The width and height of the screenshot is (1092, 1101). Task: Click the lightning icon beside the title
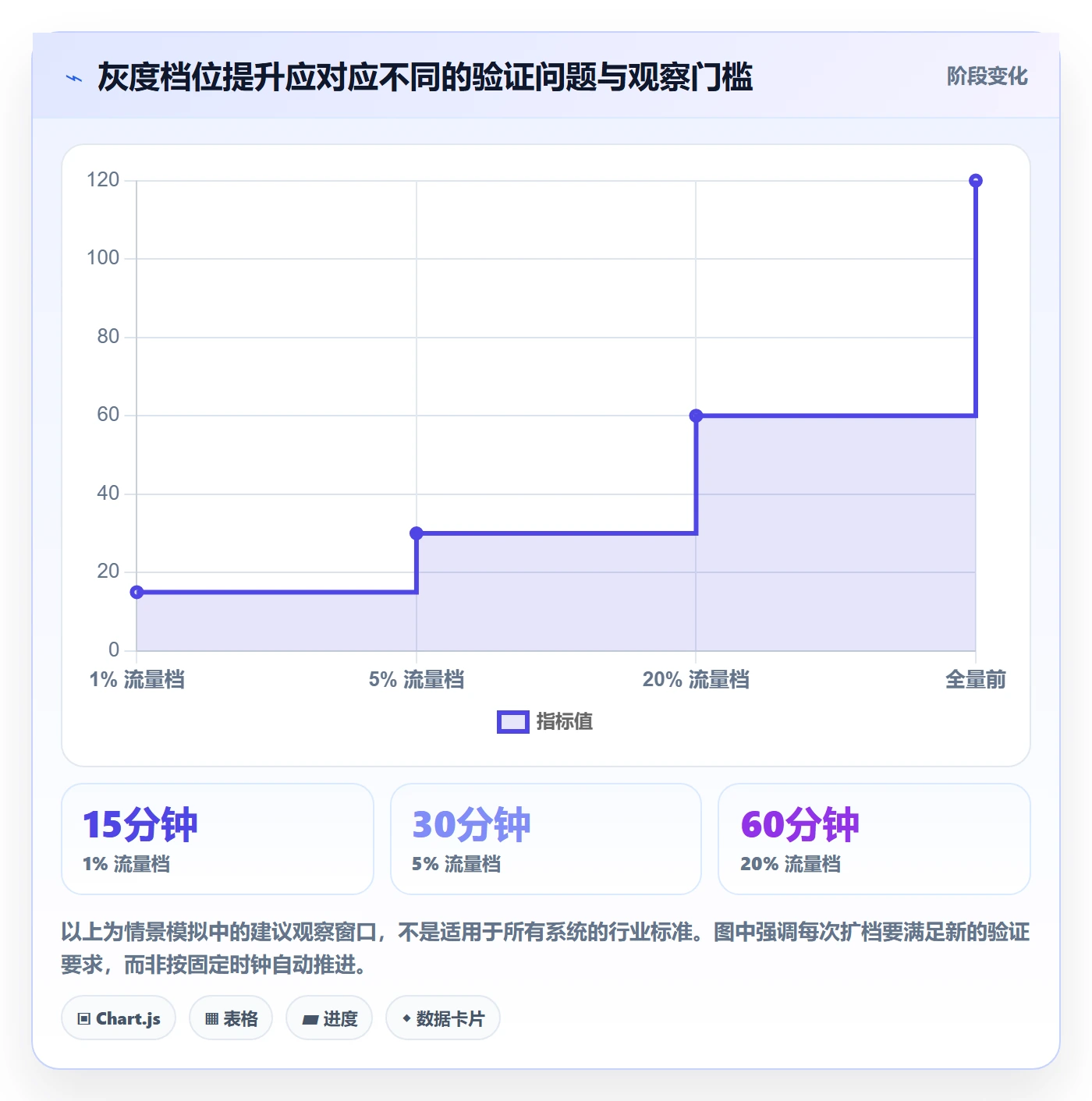(x=74, y=78)
